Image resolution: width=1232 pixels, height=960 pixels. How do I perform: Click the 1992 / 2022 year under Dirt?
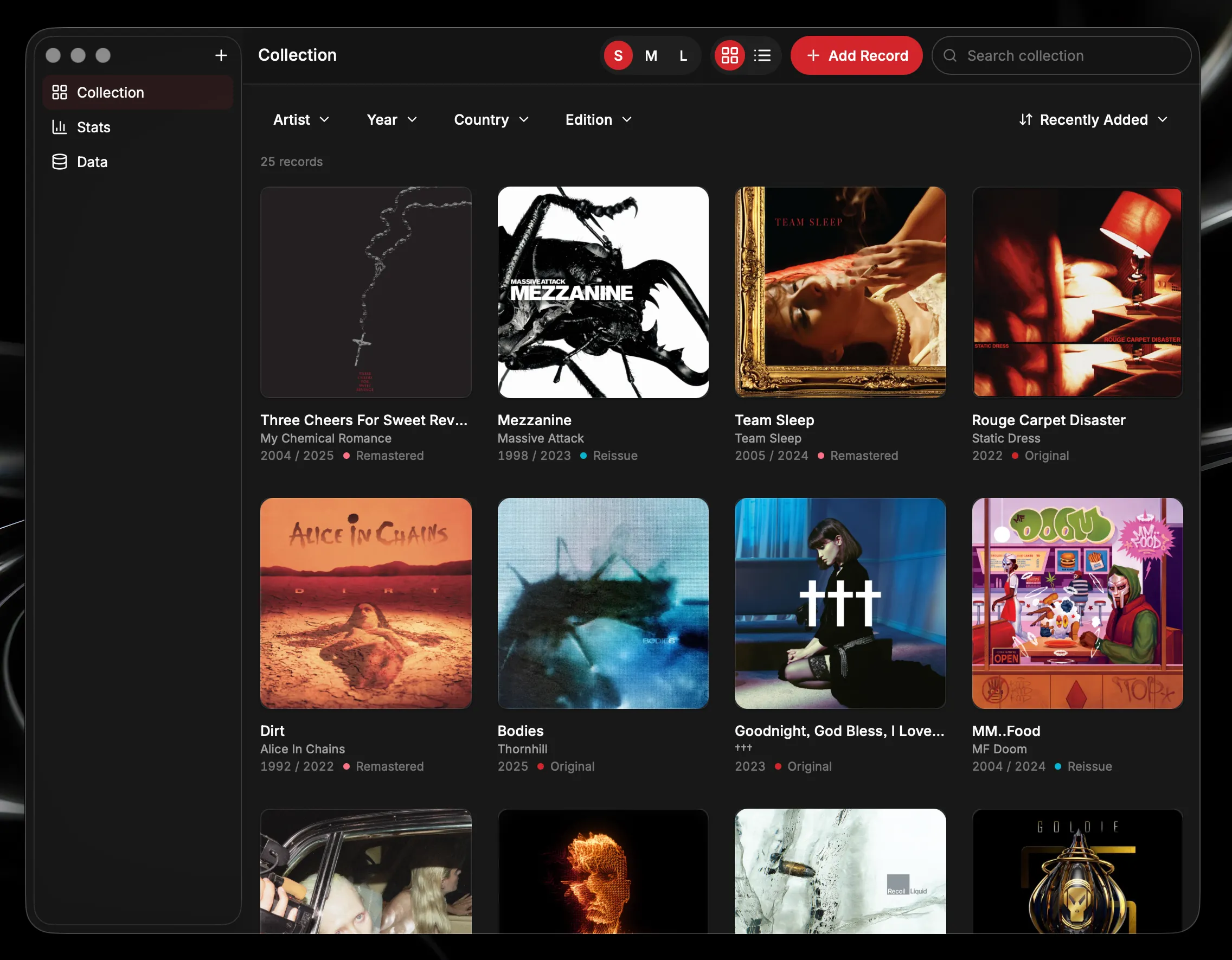[x=297, y=766]
